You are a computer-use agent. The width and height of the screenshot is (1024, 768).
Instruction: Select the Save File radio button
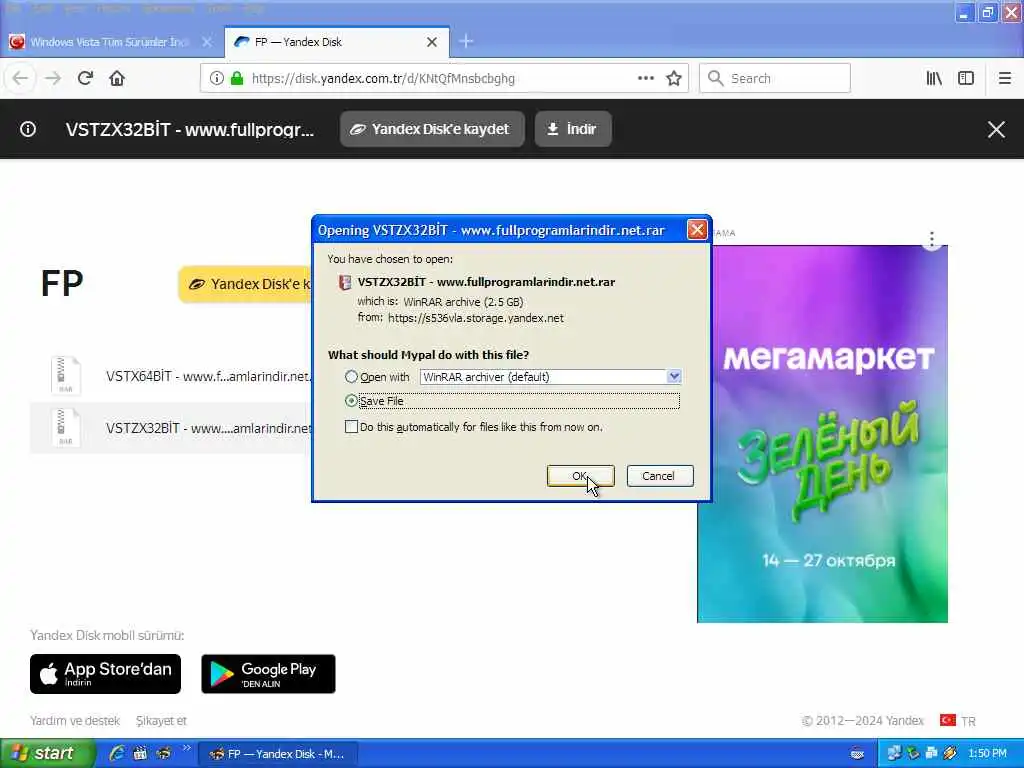click(351, 400)
